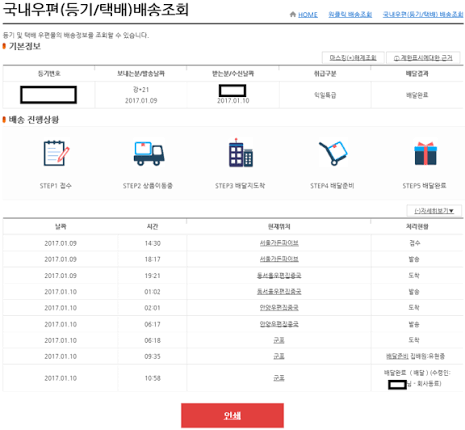Click the 개인표시에대한 근거 button
Viewport: 465px width, 430px height.
click(x=423, y=58)
